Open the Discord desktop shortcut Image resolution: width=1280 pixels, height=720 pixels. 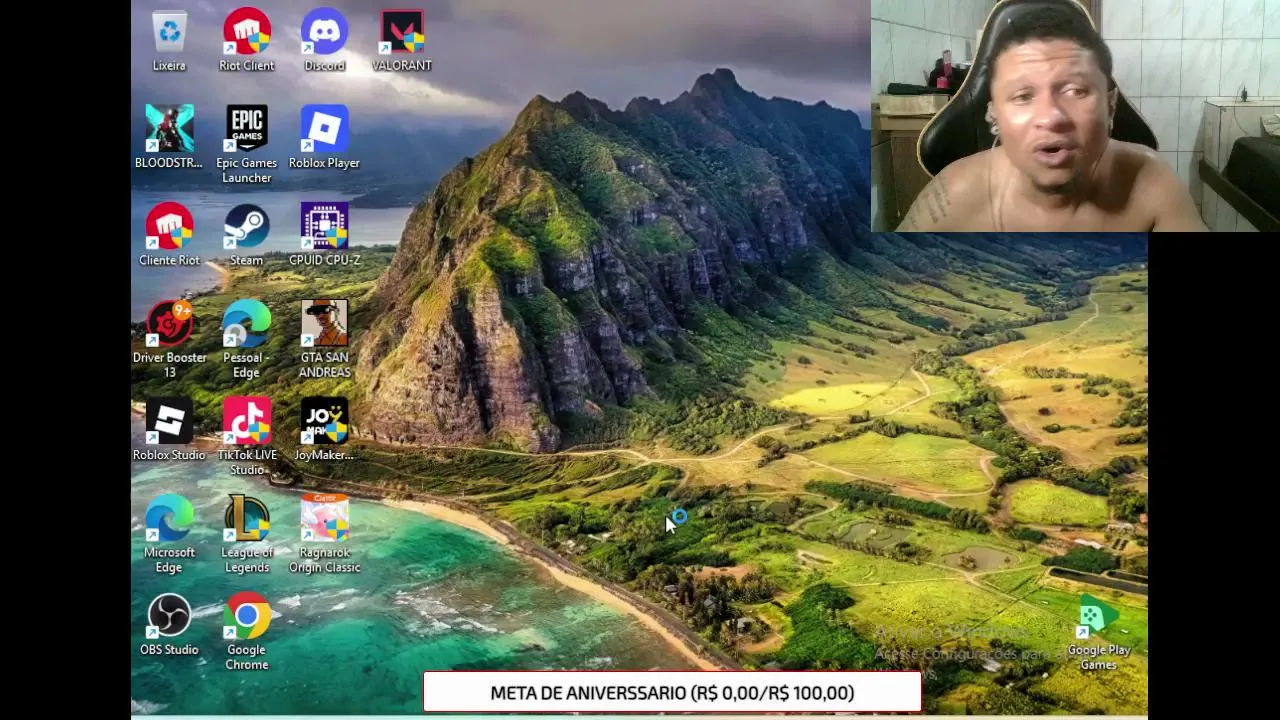pos(324,40)
